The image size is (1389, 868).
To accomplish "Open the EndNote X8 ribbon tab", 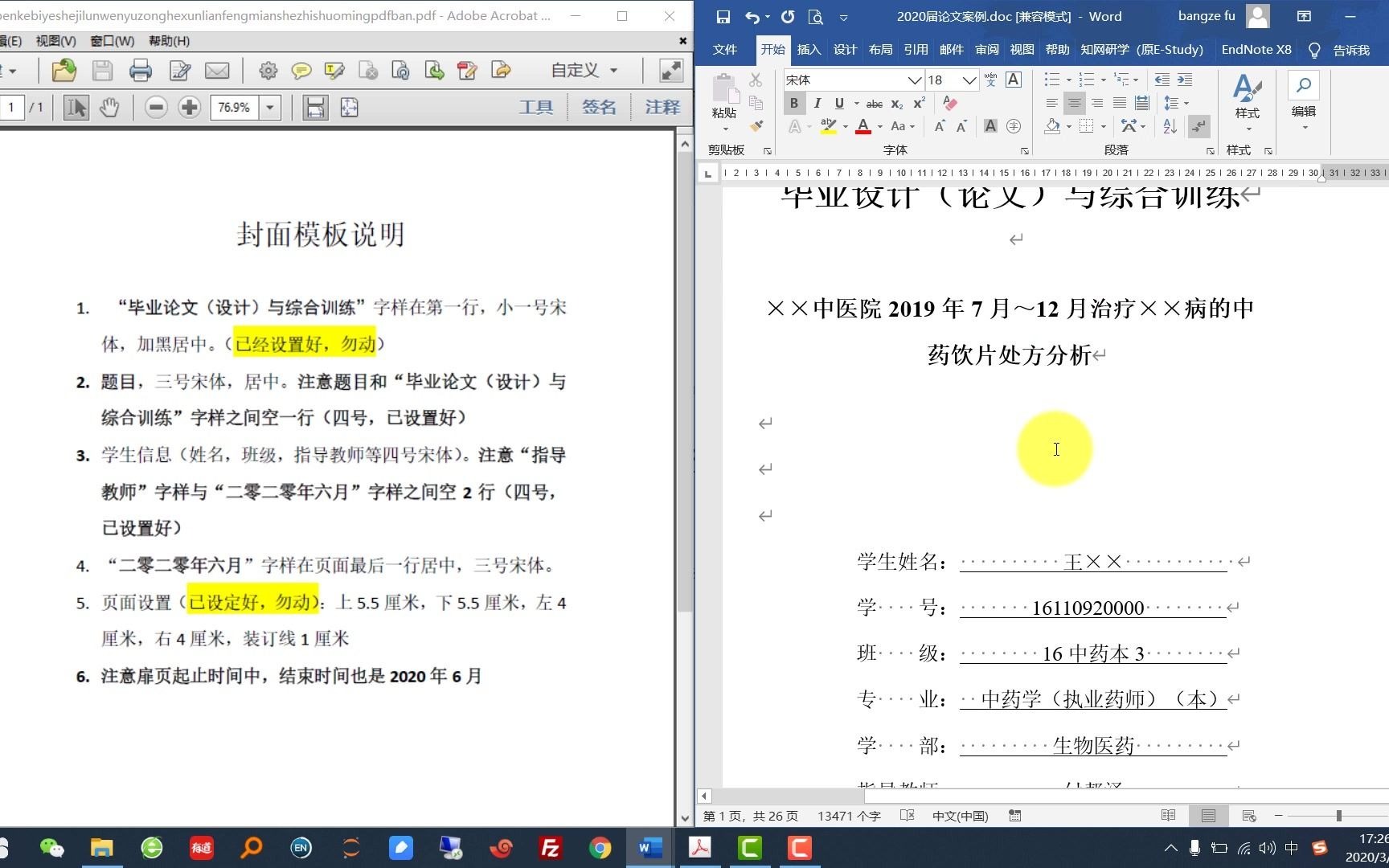I will [1256, 49].
